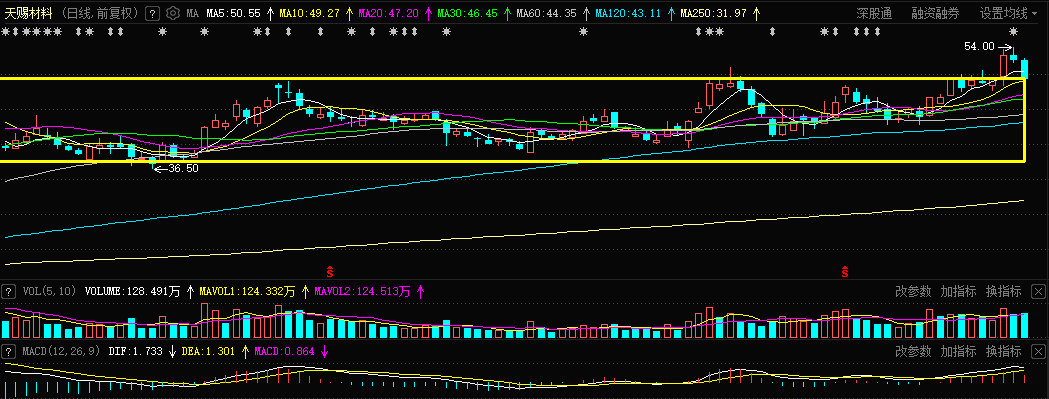Click the right red S signal marker
1049x399 pixels.
point(844,270)
